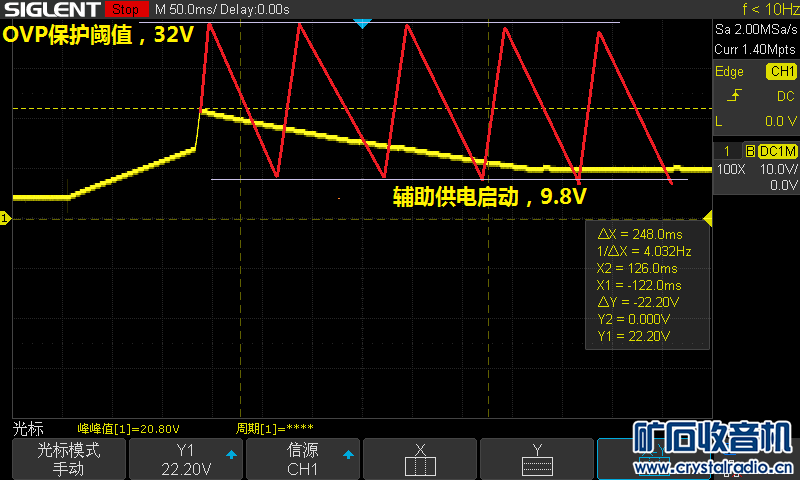Screen dimensions: 800x480
Task: Click the adjust arrow beside Y1 22.20V
Action: [231, 454]
